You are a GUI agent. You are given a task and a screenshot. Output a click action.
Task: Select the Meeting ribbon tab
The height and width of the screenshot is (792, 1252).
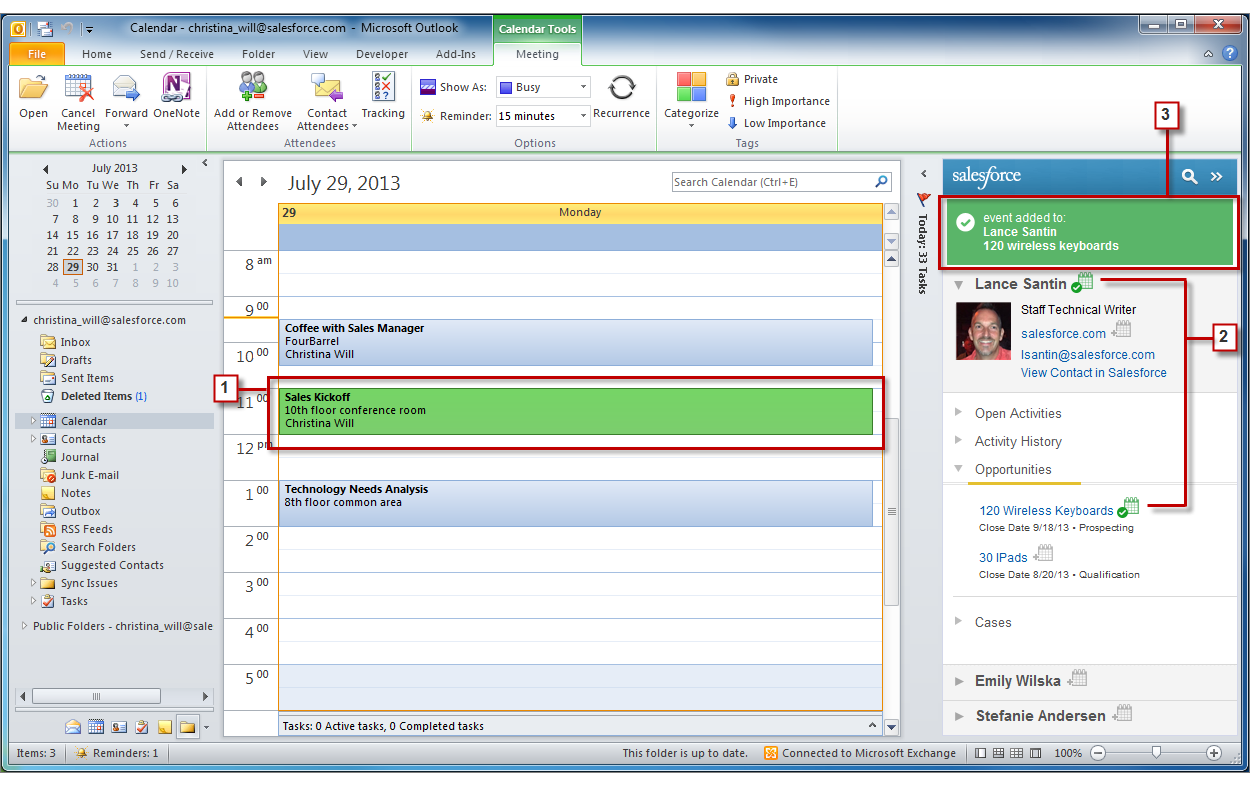click(537, 54)
